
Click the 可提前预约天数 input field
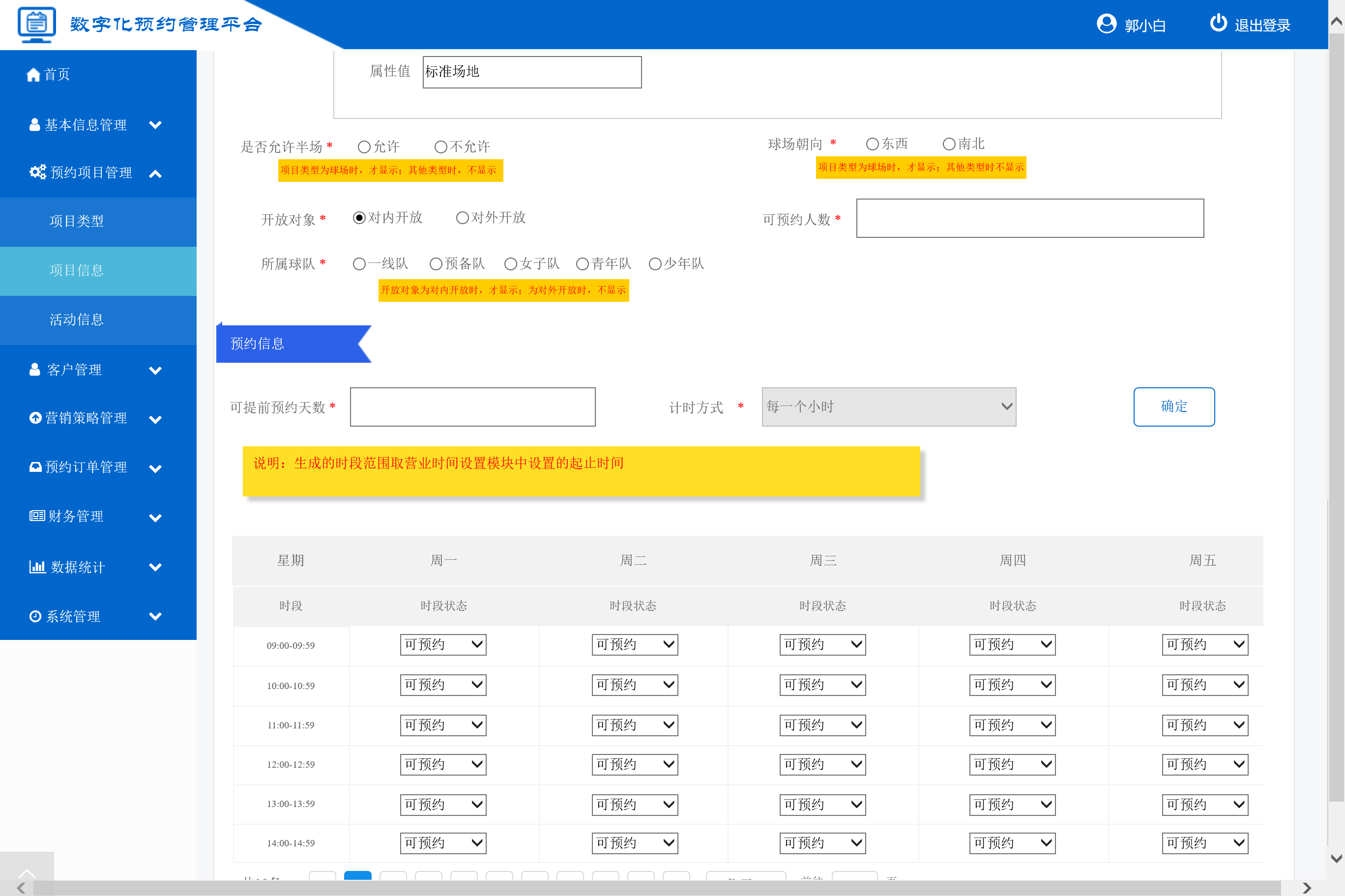[x=472, y=407]
